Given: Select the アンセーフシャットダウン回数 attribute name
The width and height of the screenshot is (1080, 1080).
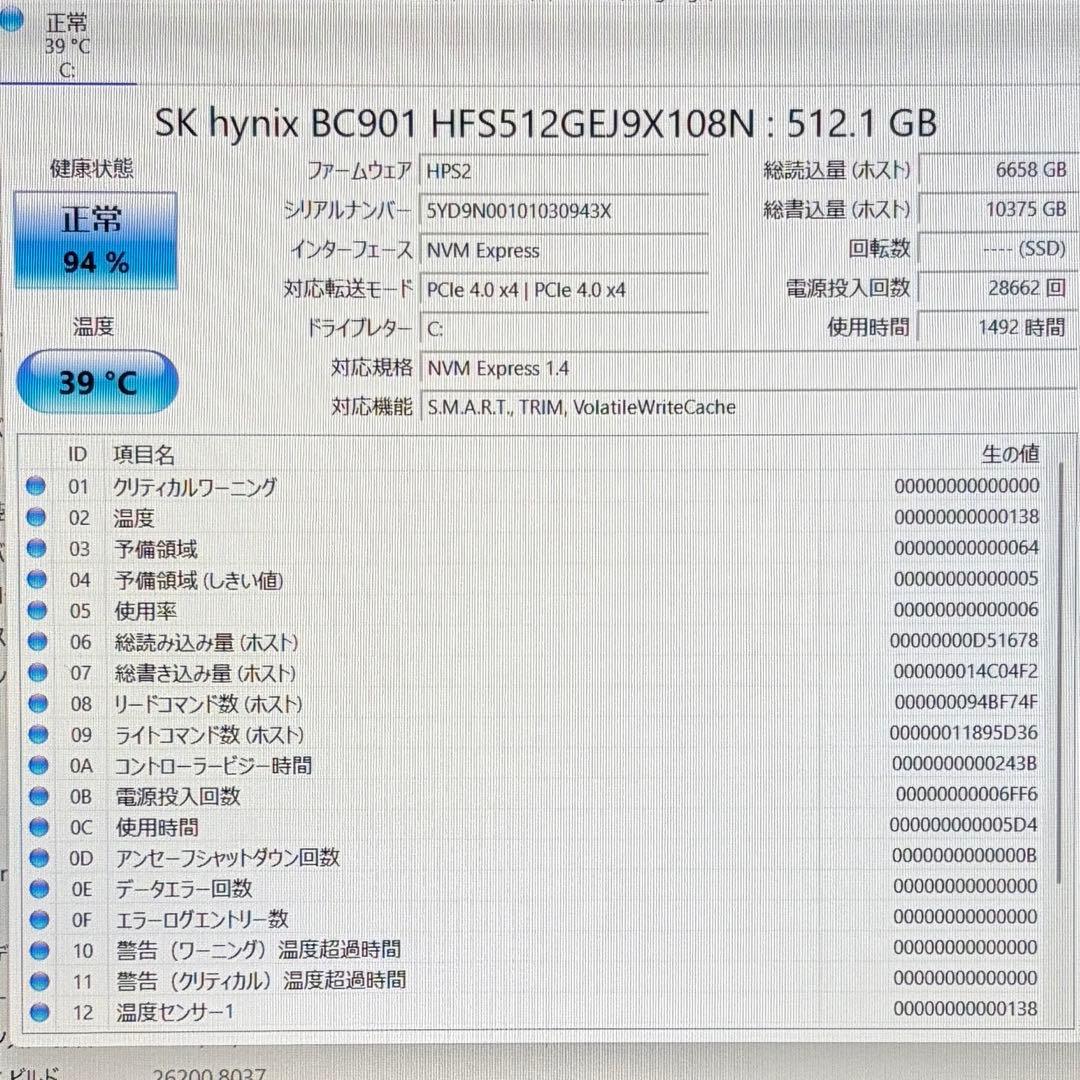Looking at the screenshot, I should [227, 858].
